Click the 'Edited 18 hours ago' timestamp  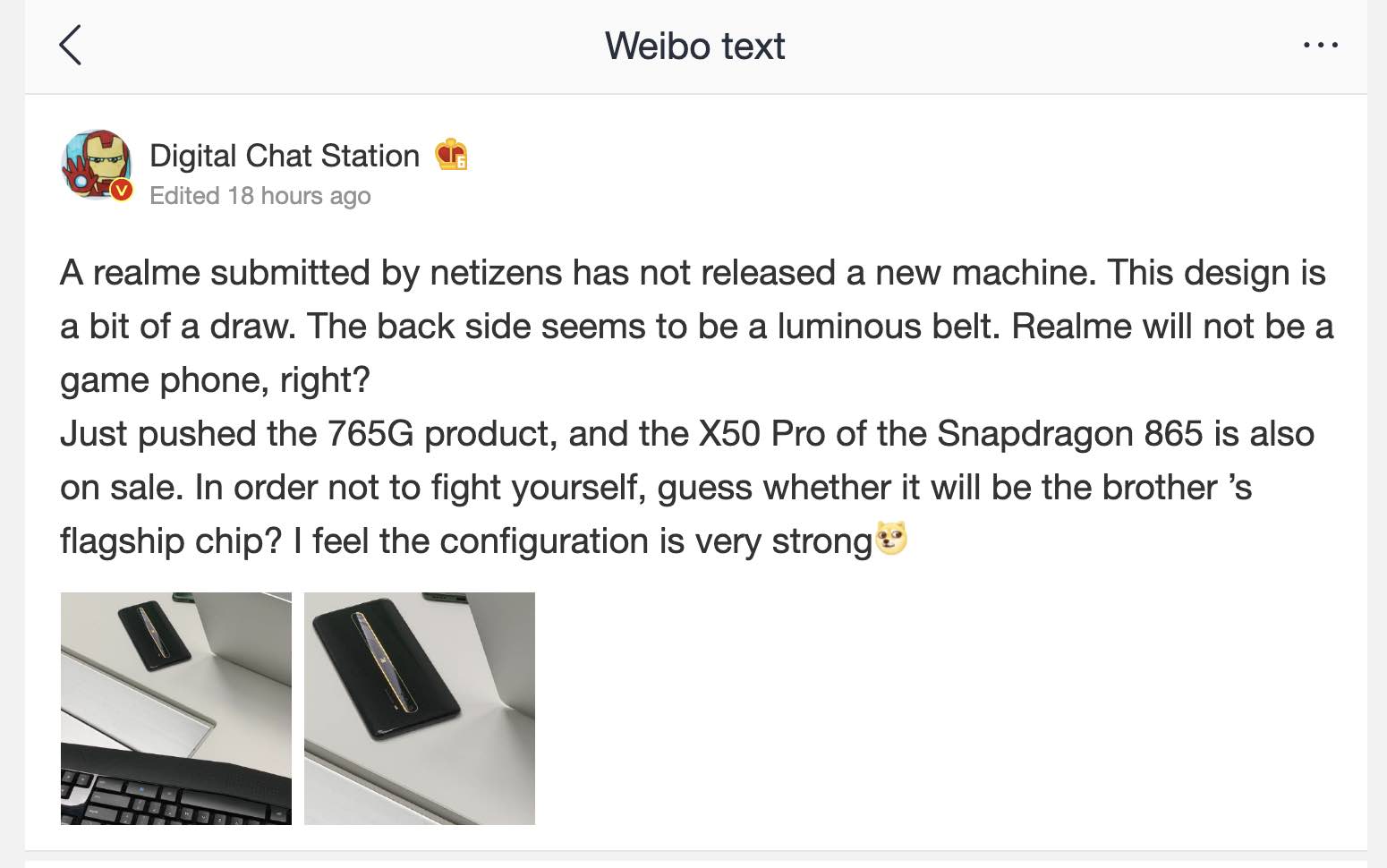click(260, 196)
